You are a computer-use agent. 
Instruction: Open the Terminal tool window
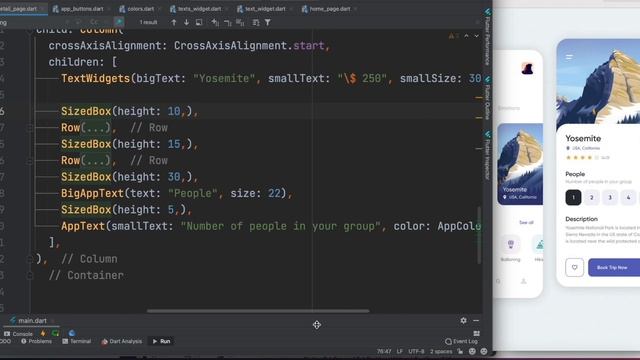coord(77,341)
